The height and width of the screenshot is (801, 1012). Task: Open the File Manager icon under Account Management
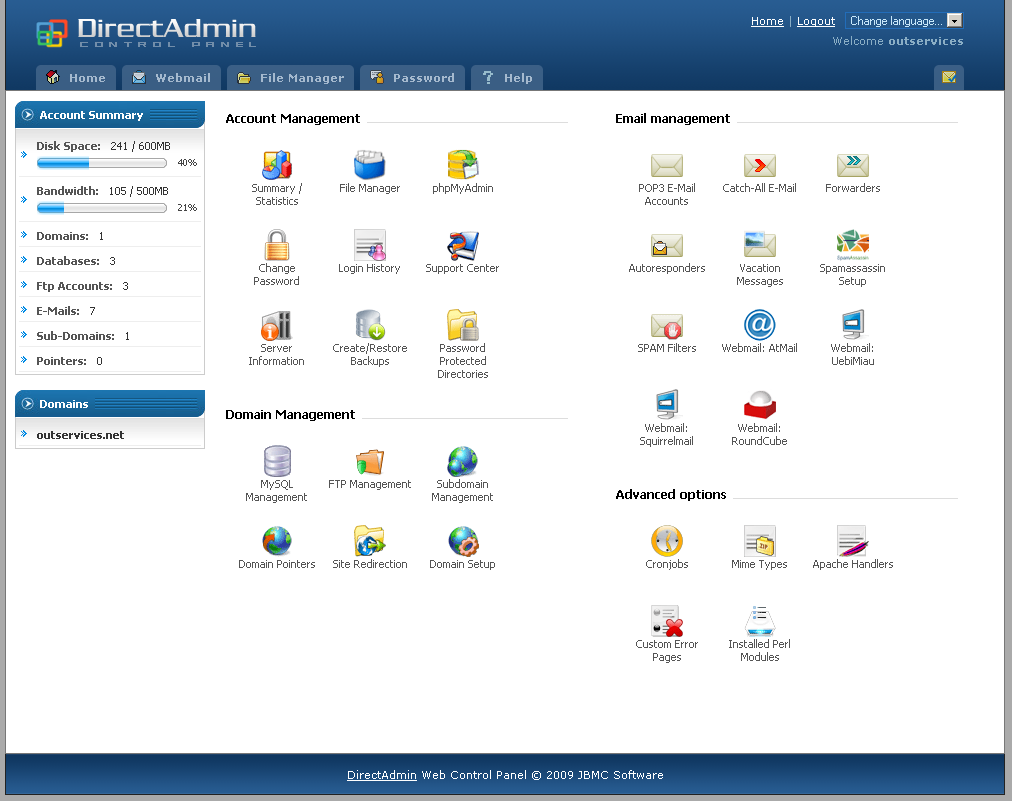point(369,165)
